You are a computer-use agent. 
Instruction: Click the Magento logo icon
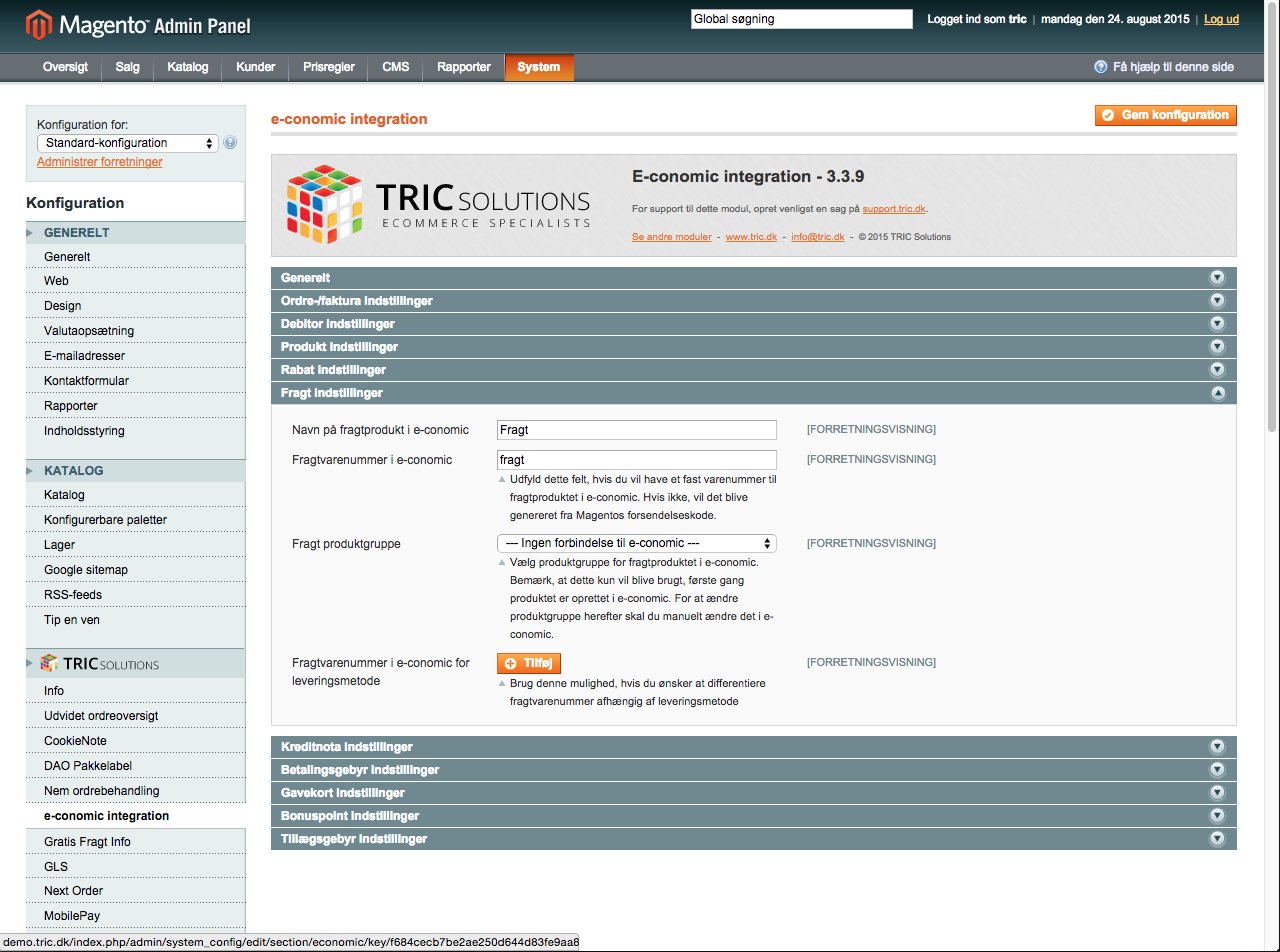pos(39,23)
